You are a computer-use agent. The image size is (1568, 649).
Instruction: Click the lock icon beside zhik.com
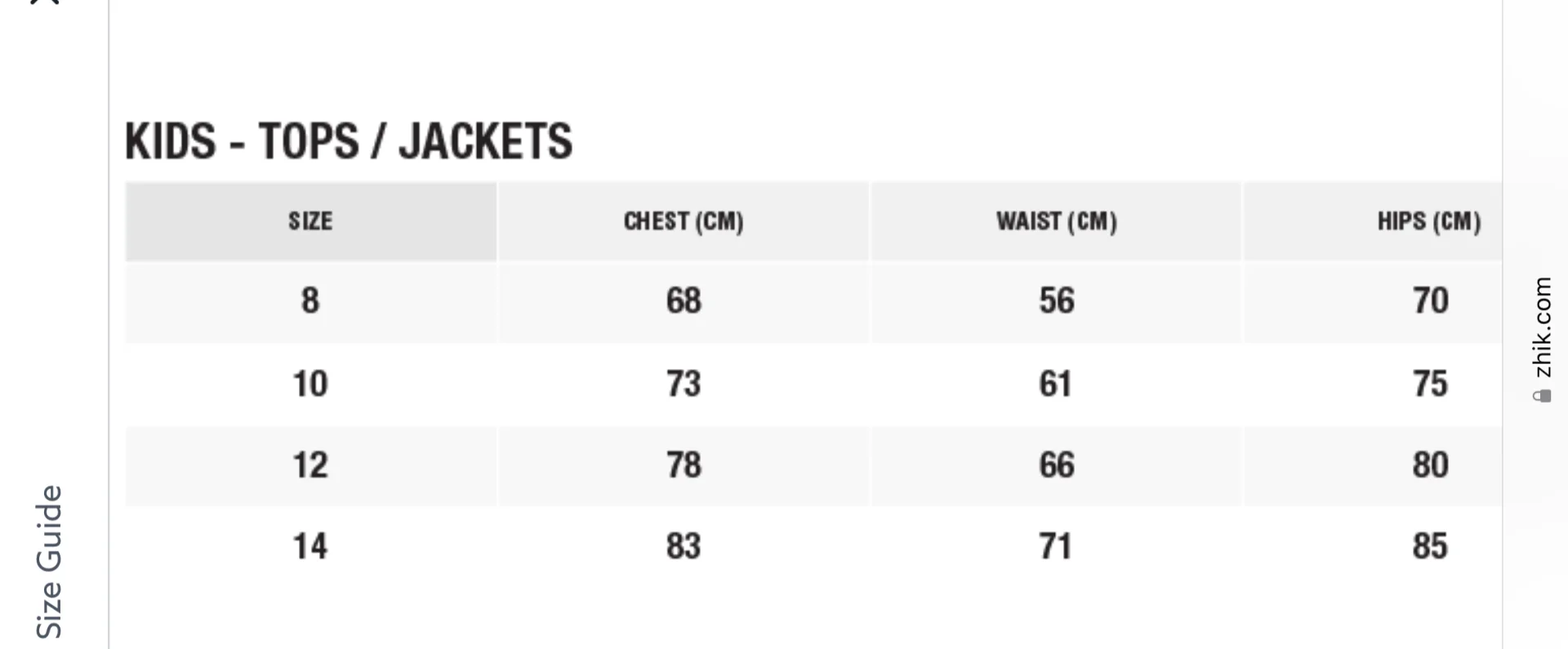[x=1542, y=396]
